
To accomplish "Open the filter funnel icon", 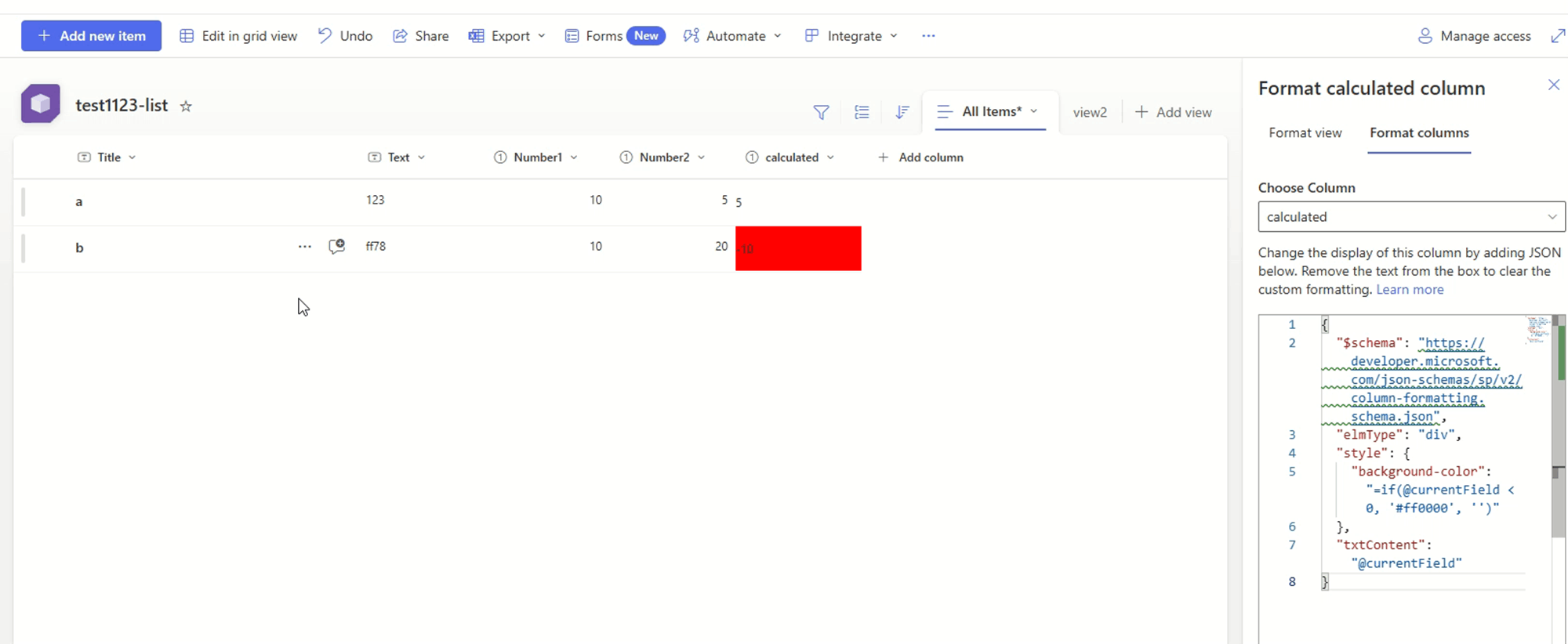I will point(821,112).
